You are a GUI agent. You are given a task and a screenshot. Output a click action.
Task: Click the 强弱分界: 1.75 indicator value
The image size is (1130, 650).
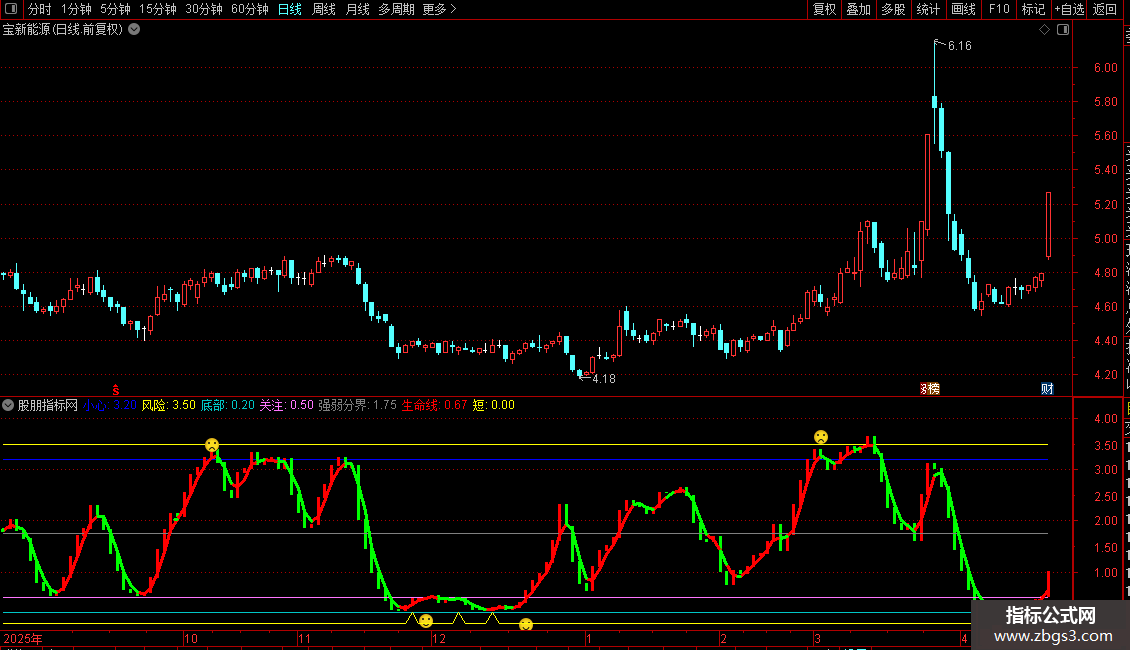[357, 405]
